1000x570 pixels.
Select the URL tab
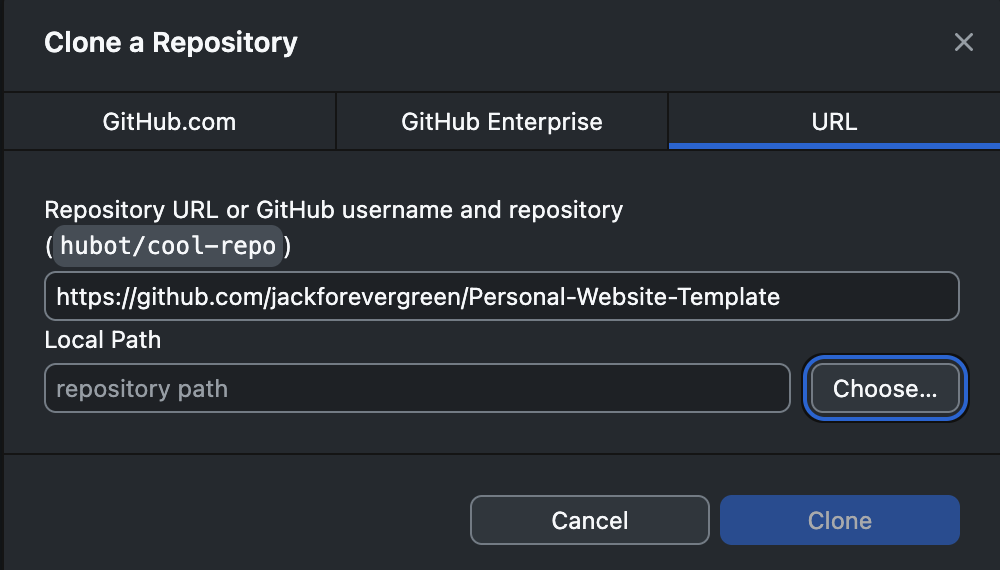[x=834, y=122]
